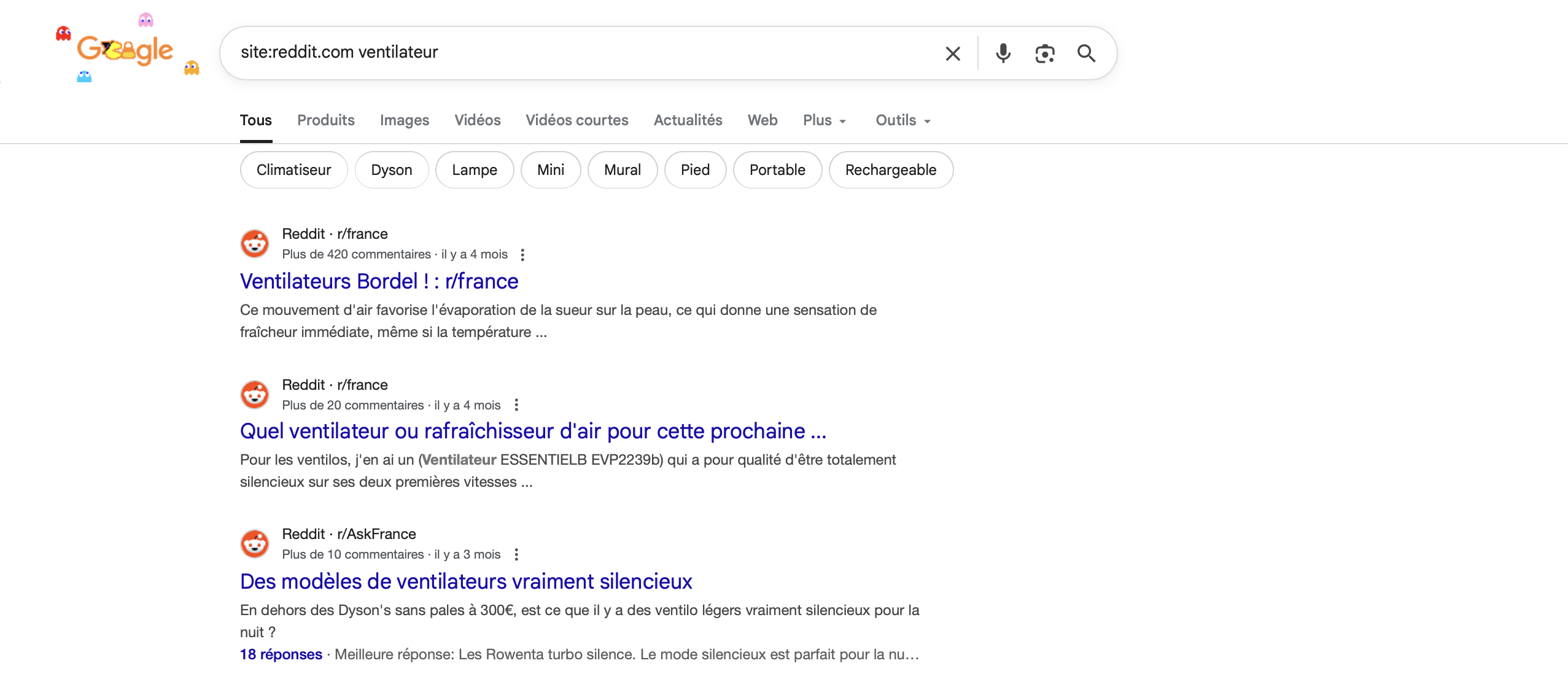Viewport: 1568px width, 690px height.
Task: Enable the Rechargeable search filter
Action: pos(891,169)
